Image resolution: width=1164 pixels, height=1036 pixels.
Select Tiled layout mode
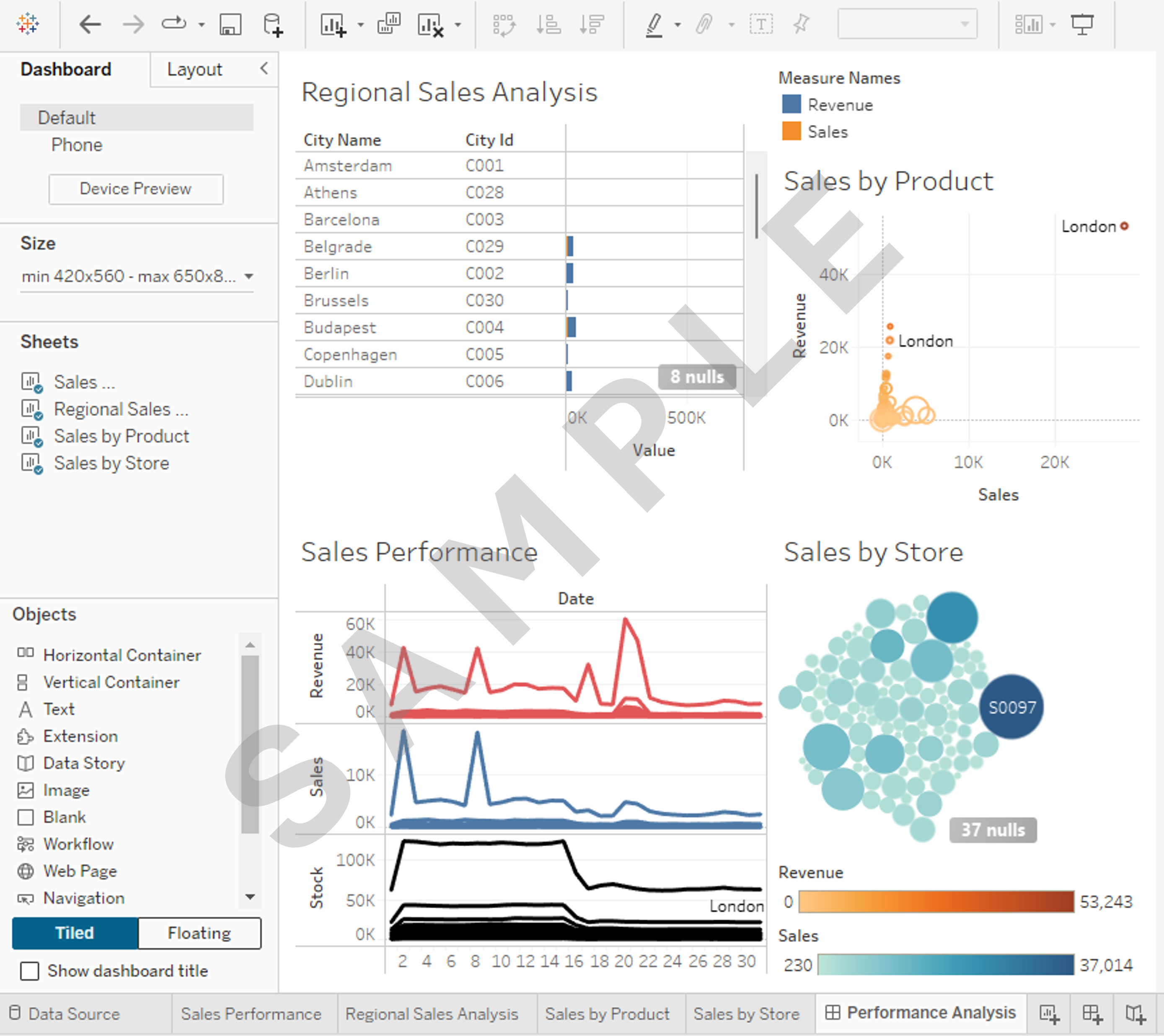click(74, 933)
